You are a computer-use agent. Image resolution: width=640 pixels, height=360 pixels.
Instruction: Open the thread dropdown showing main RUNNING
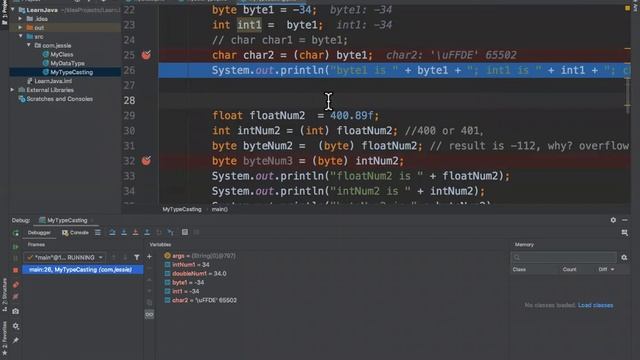tap(65, 257)
